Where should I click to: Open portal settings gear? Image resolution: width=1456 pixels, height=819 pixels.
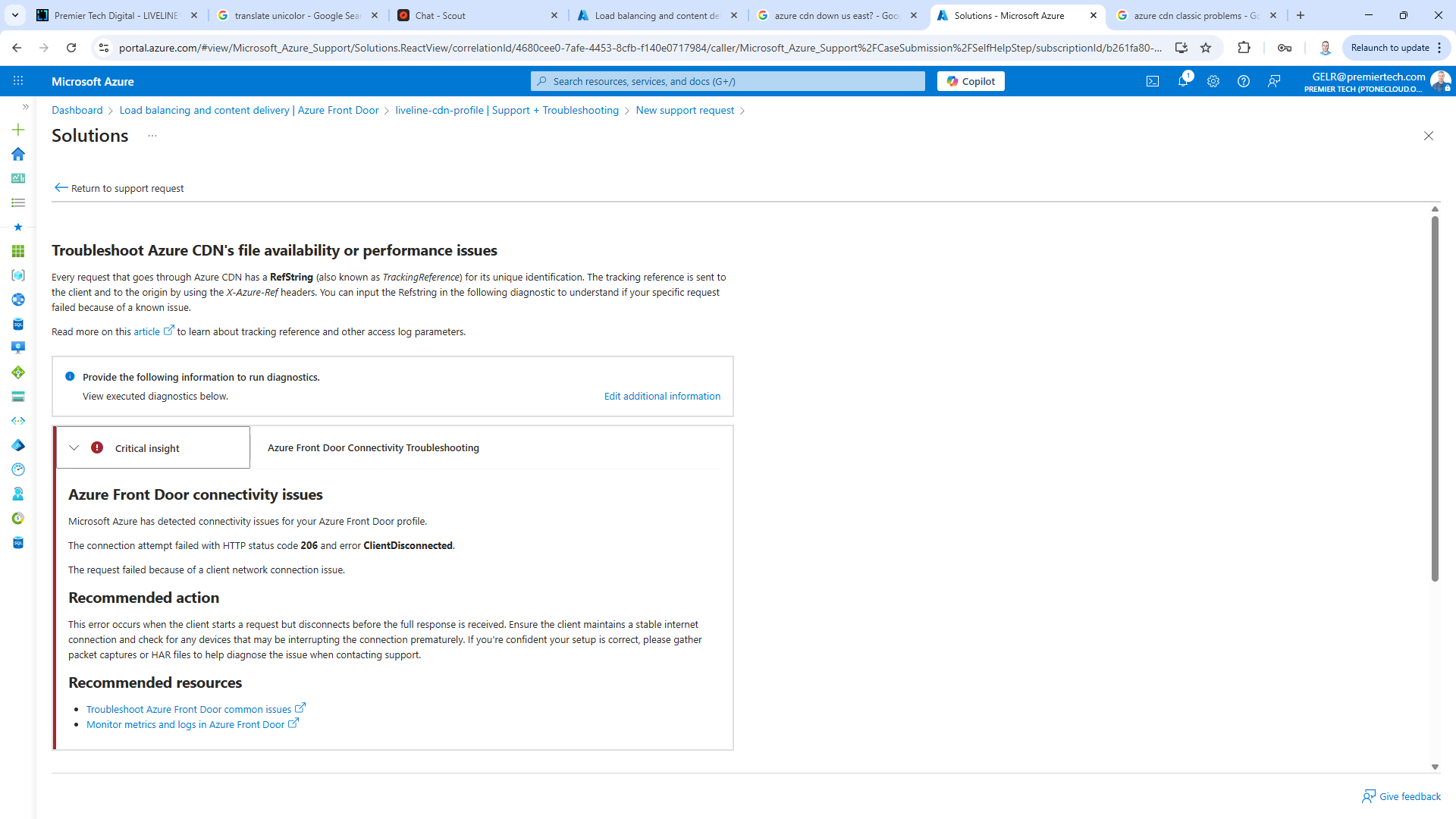[1213, 81]
